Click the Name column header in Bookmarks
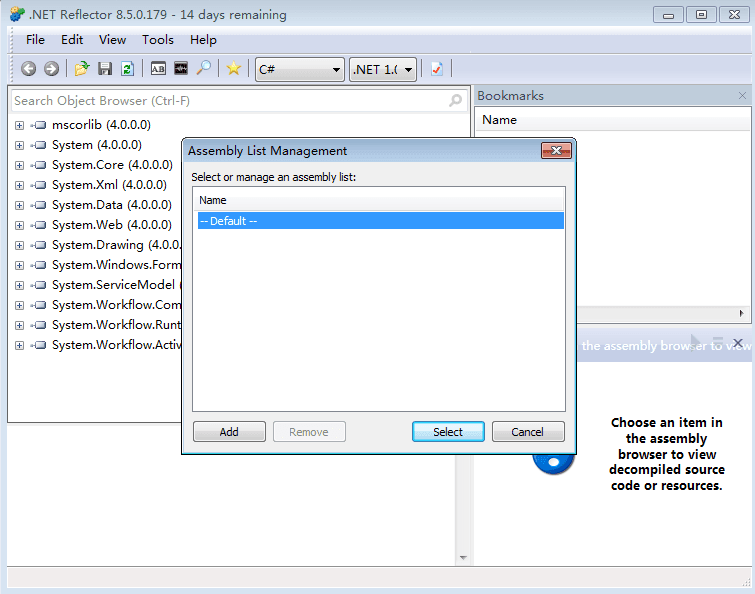This screenshot has height=594, width=755. pyautogui.click(x=612, y=119)
